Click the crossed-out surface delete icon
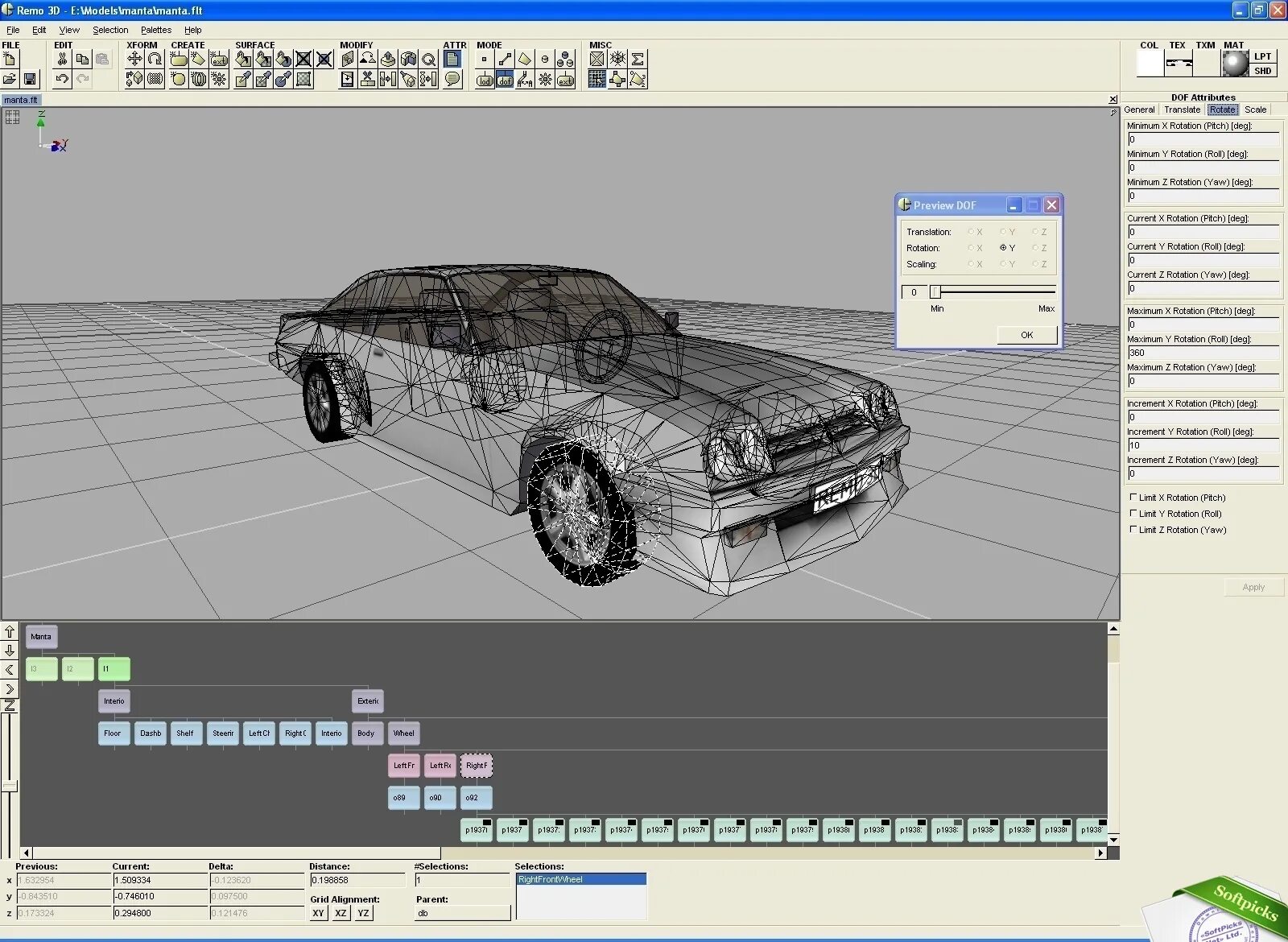The width and height of the screenshot is (1288, 942). pos(303,59)
